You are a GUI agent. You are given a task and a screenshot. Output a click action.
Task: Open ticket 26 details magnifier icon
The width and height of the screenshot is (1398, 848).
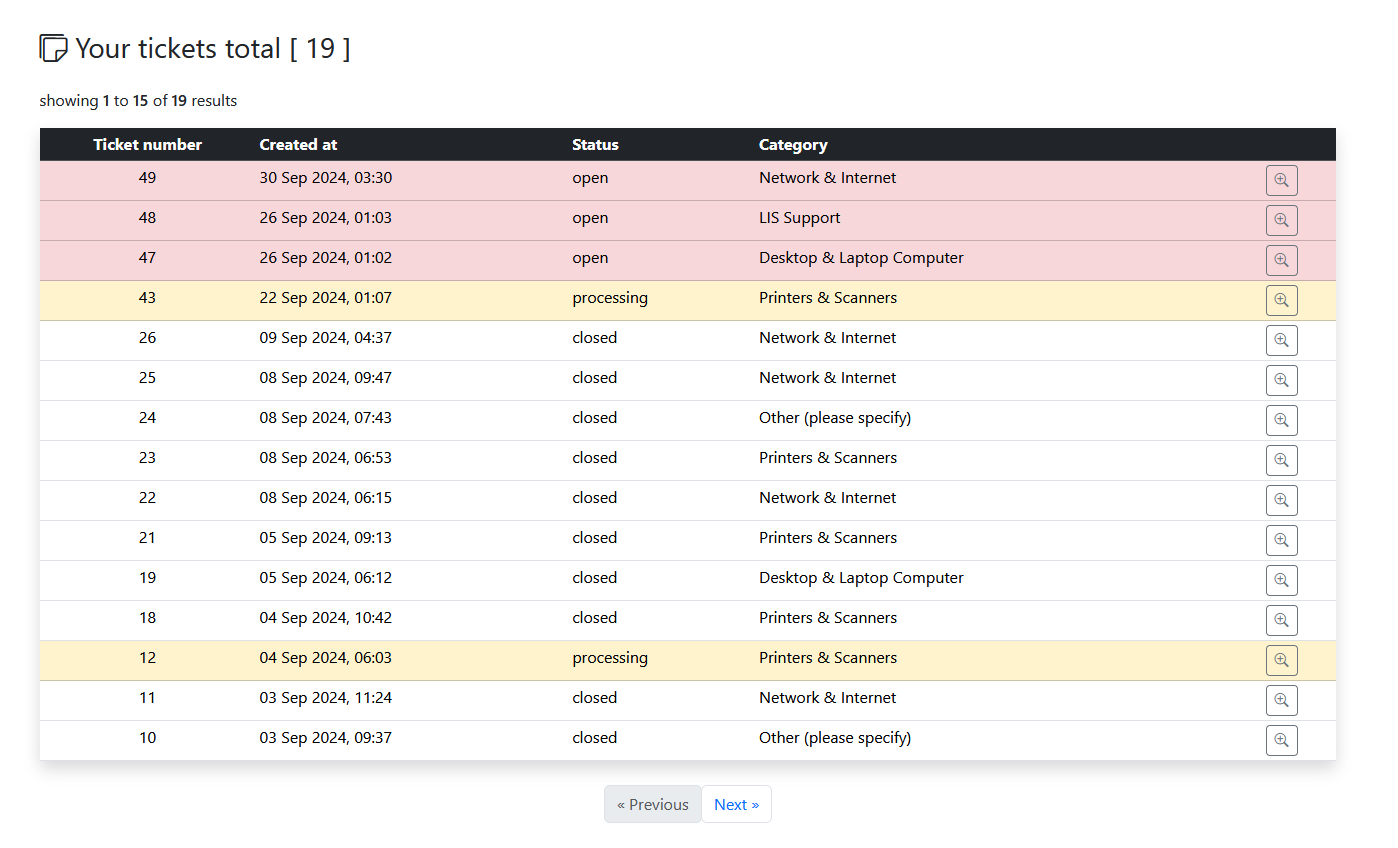1281,340
